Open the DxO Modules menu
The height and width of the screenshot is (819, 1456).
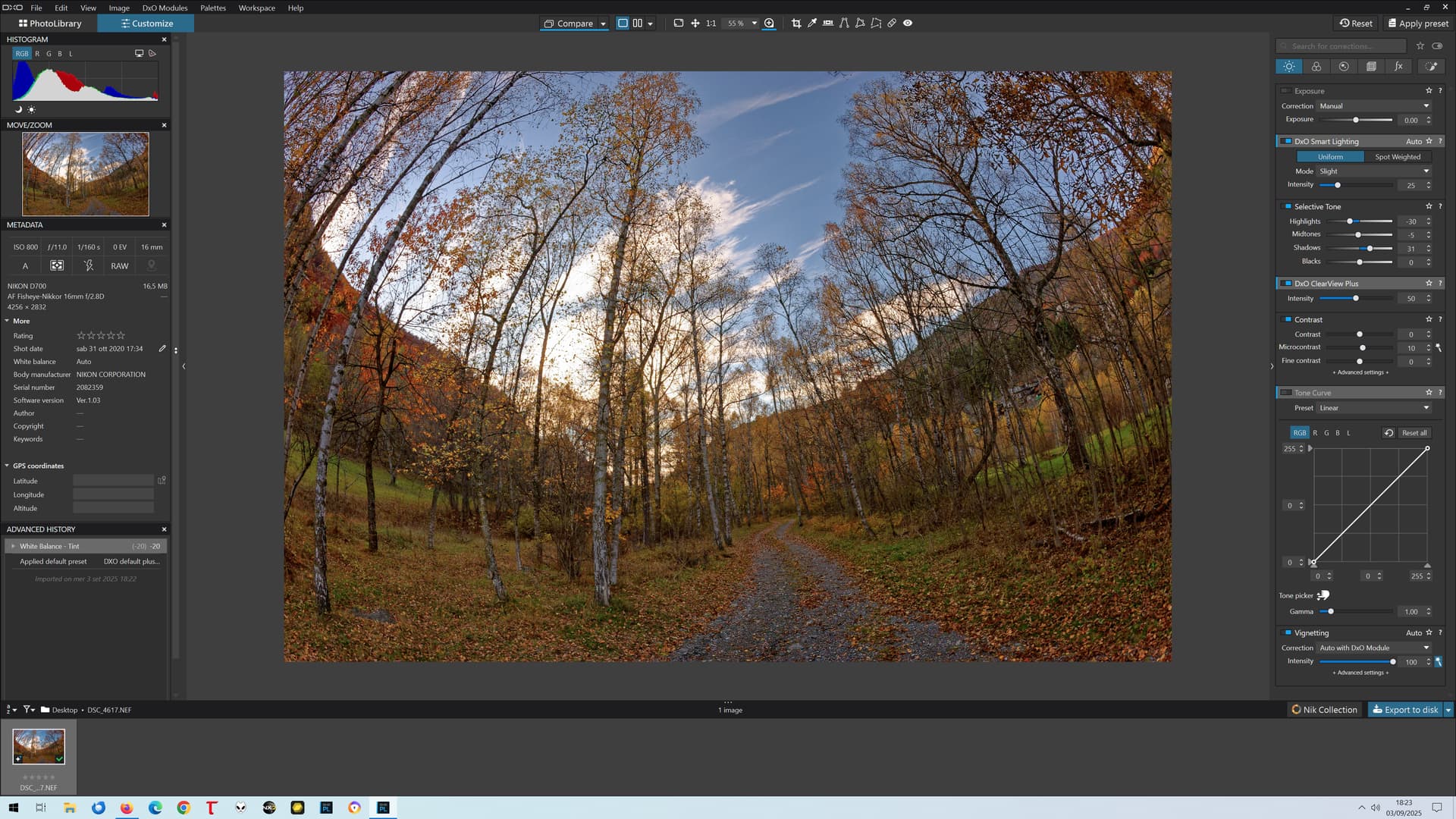tap(165, 8)
